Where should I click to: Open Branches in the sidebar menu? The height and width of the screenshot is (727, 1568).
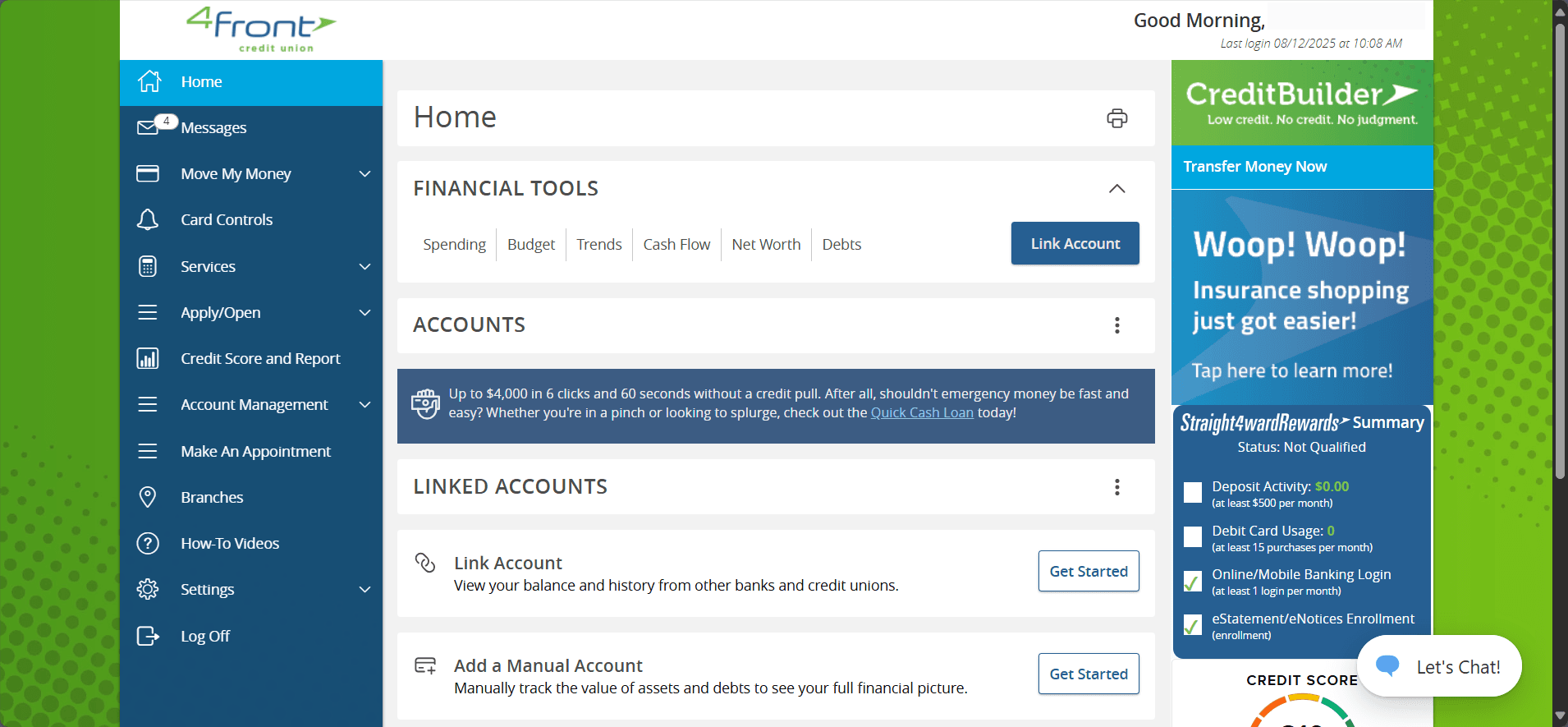click(x=251, y=497)
